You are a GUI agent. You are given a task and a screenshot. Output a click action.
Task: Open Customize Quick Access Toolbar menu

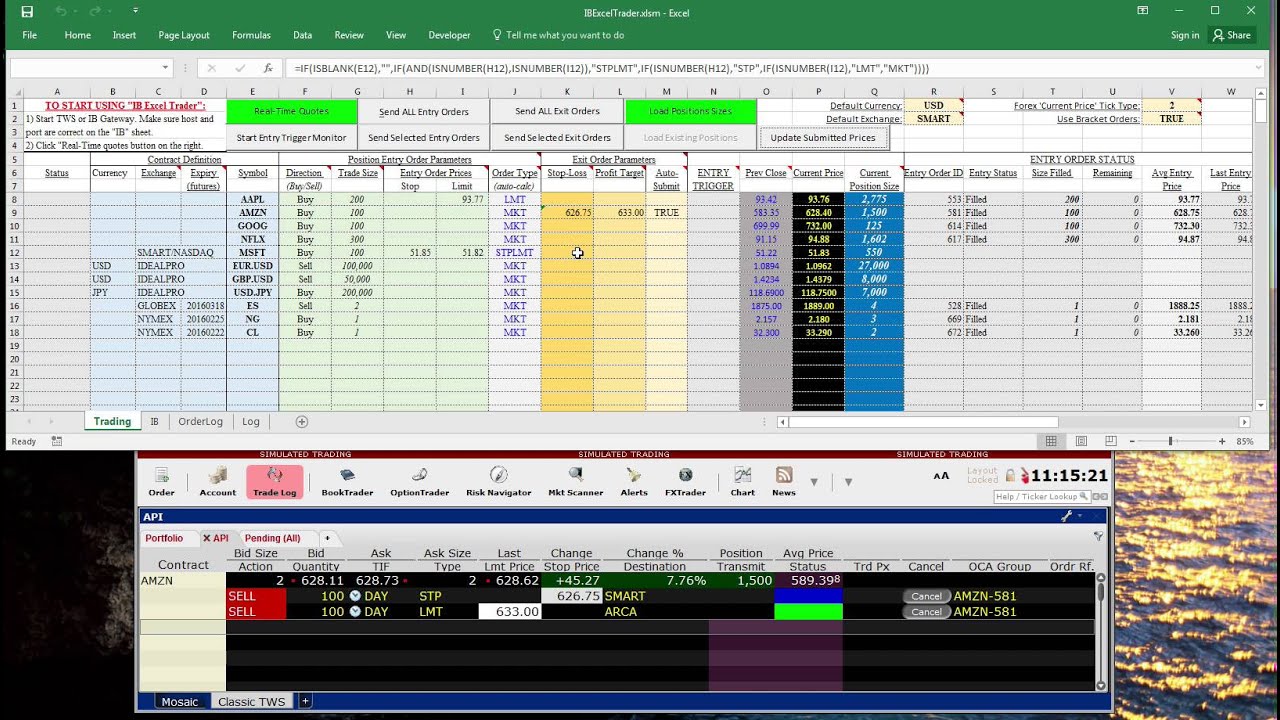click(x=138, y=12)
